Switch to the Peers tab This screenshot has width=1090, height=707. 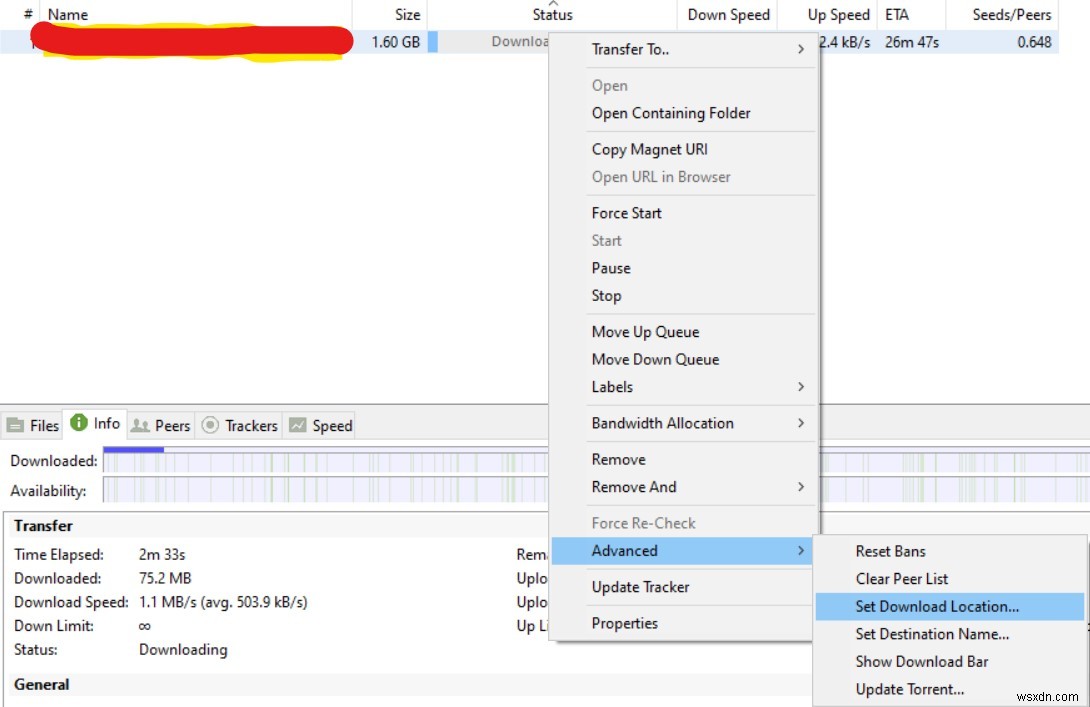pyautogui.click(x=160, y=425)
